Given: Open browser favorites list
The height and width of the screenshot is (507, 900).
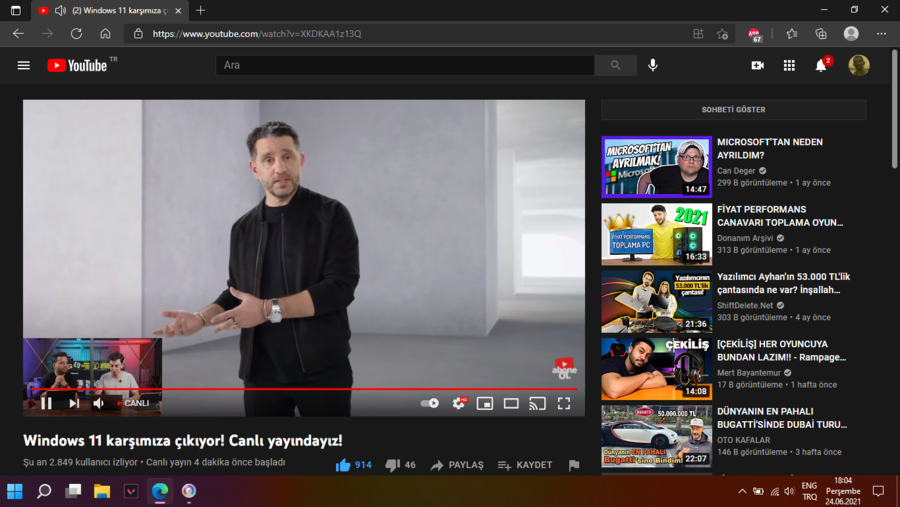Looking at the screenshot, I should point(792,34).
